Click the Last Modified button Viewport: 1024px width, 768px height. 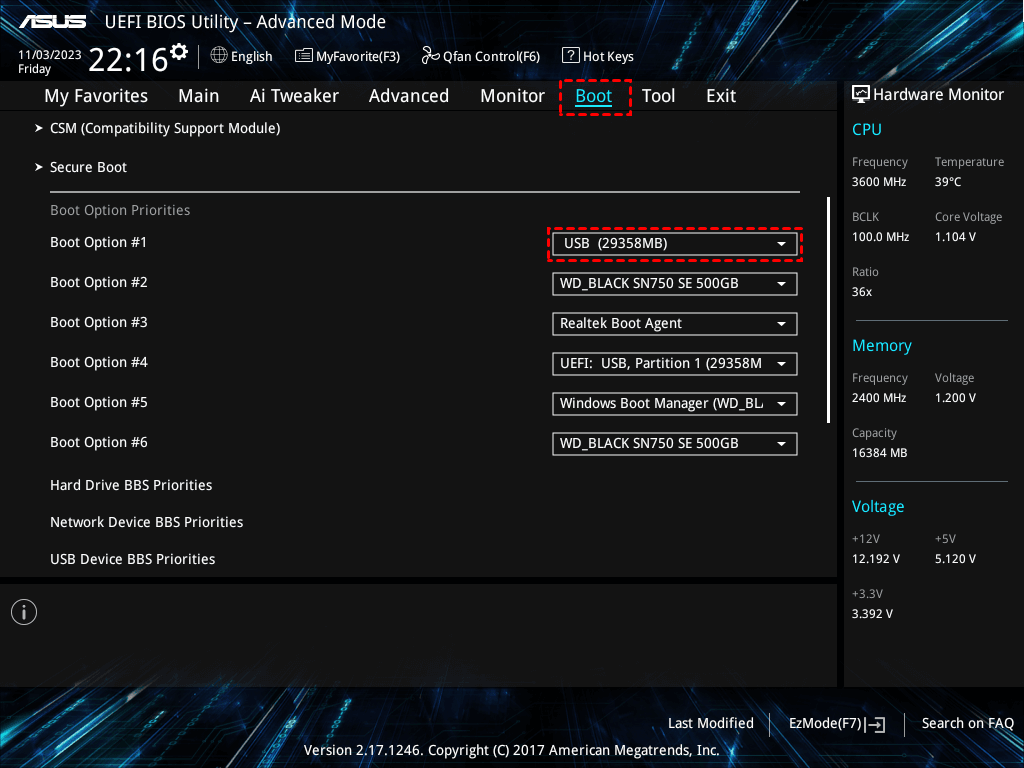711,723
